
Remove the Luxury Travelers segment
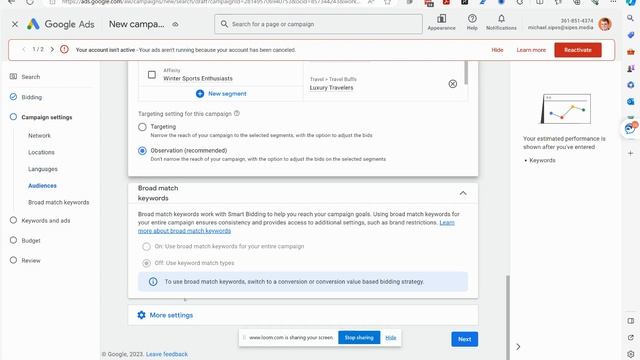(453, 84)
